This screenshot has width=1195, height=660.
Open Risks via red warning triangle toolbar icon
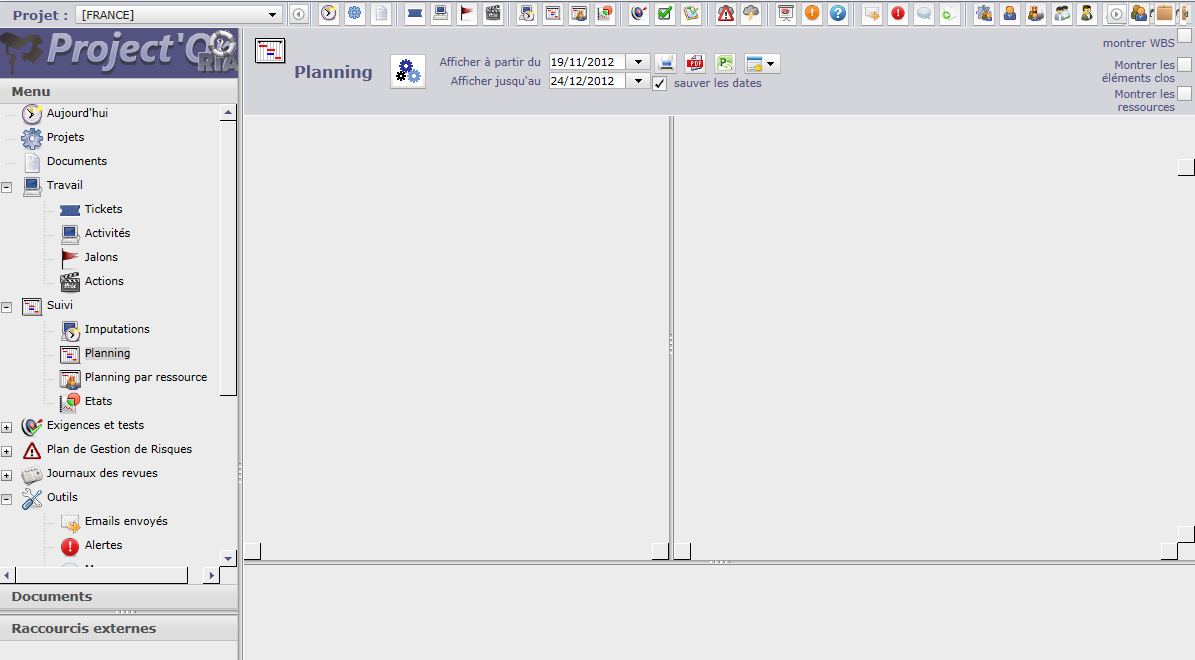(726, 13)
